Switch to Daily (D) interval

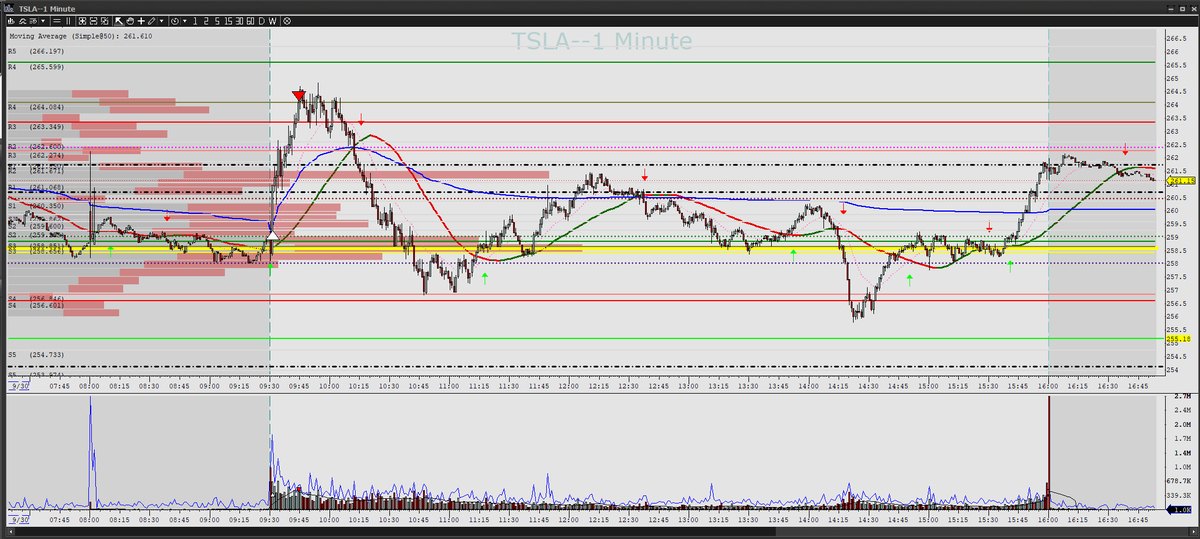261,21
